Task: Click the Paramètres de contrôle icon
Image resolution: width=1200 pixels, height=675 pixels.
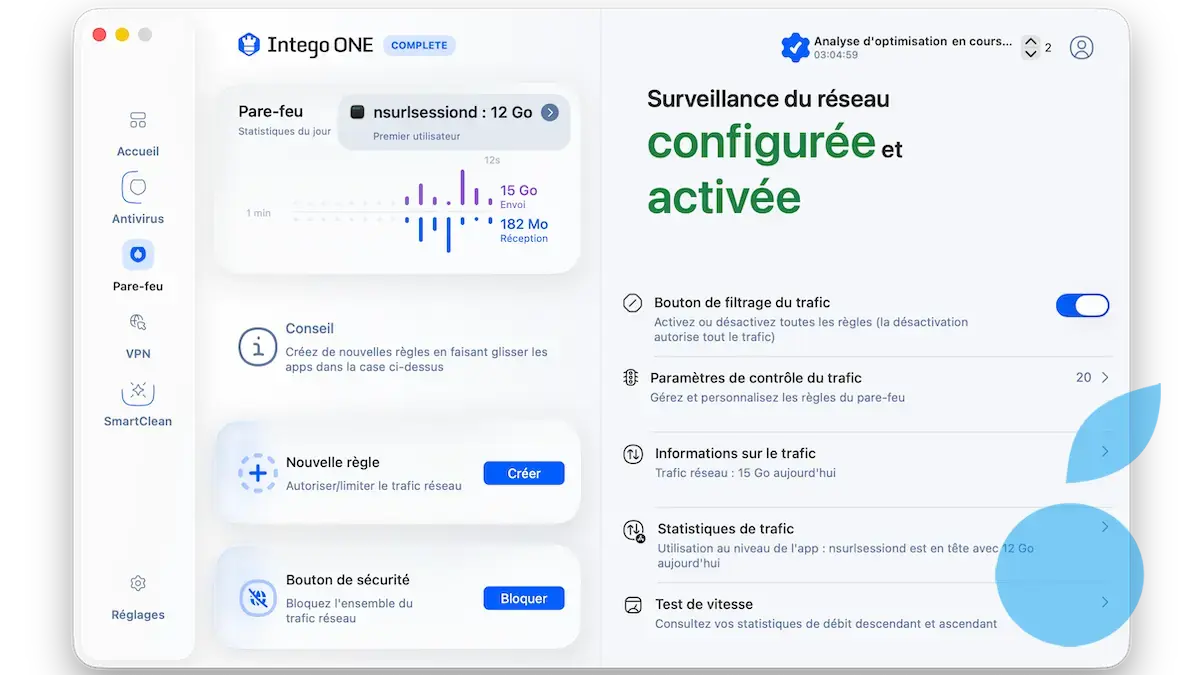Action: pyautogui.click(x=631, y=378)
